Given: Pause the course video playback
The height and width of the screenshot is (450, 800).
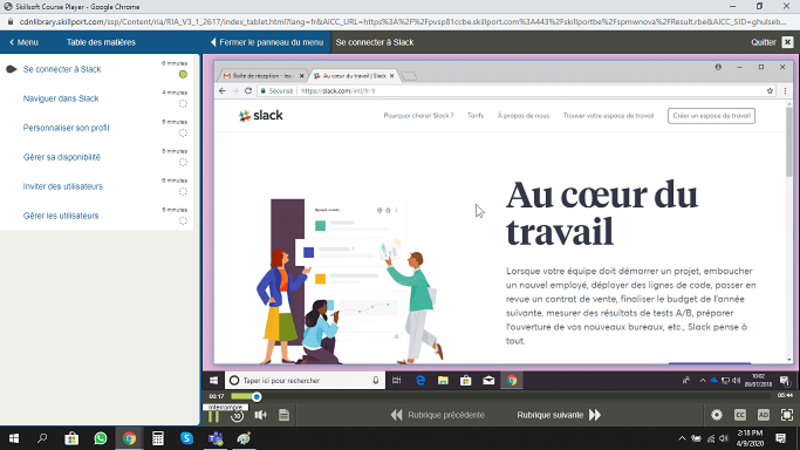Looking at the screenshot, I should point(213,416).
